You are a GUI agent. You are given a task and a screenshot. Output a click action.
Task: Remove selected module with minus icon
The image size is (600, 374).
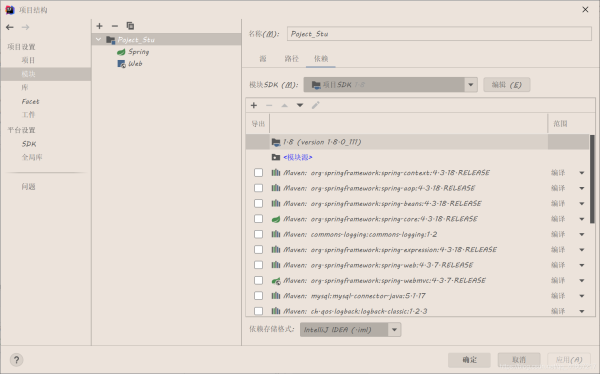(115, 26)
